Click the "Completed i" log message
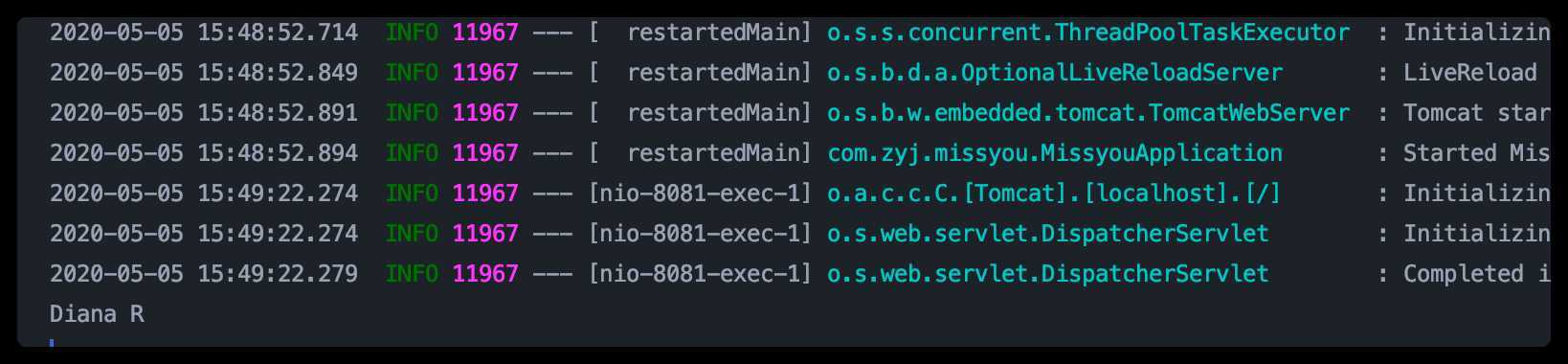Image resolution: width=1568 pixels, height=364 pixels. 1476,274
